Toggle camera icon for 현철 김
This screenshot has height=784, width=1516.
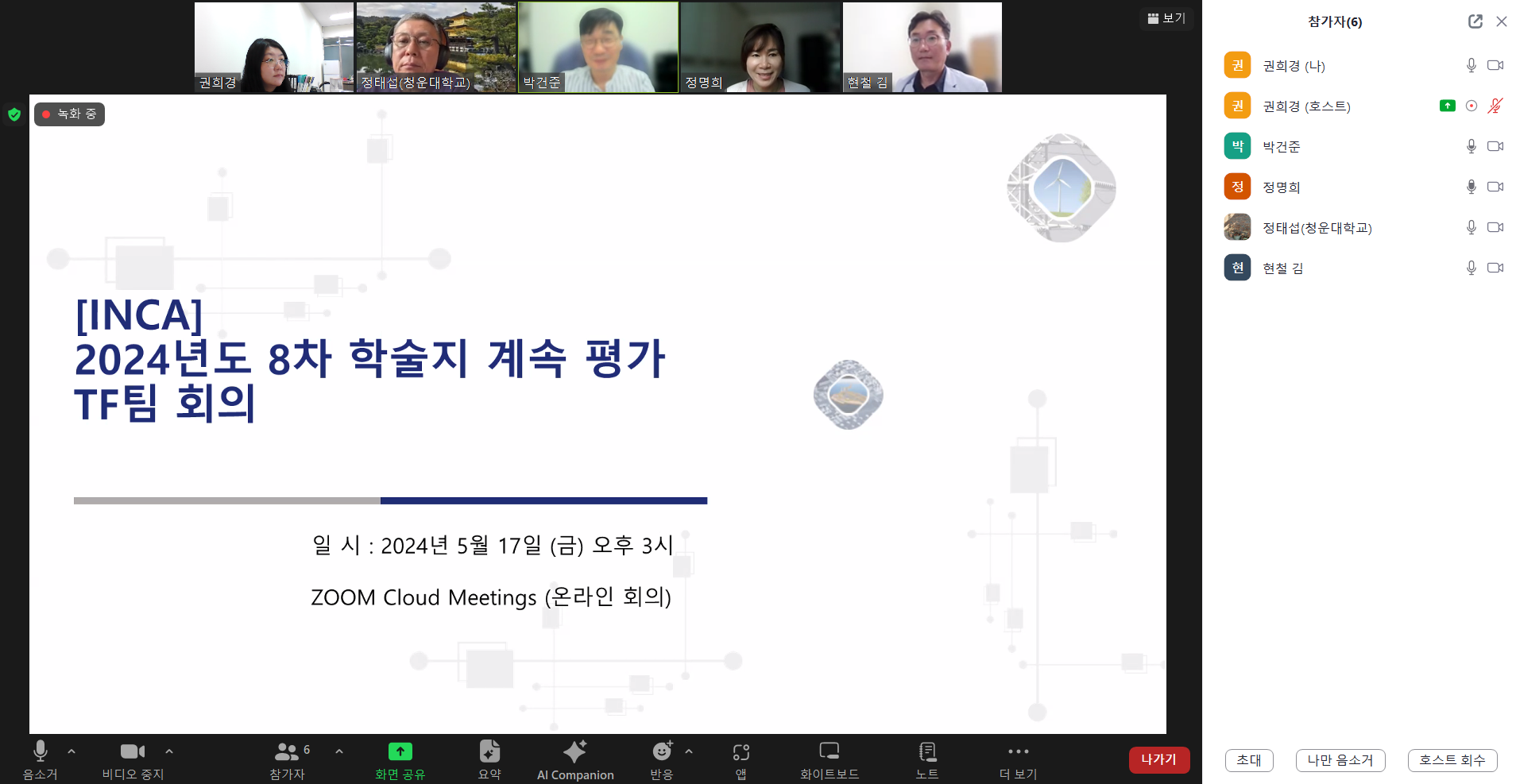tap(1495, 268)
